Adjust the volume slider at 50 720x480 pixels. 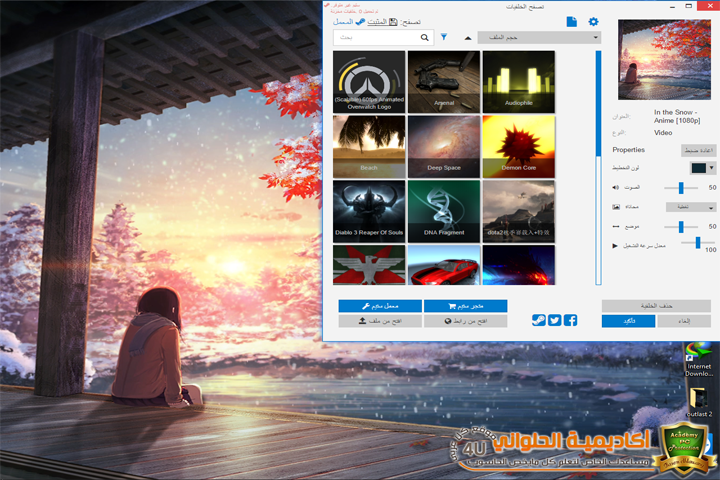[x=681, y=187]
